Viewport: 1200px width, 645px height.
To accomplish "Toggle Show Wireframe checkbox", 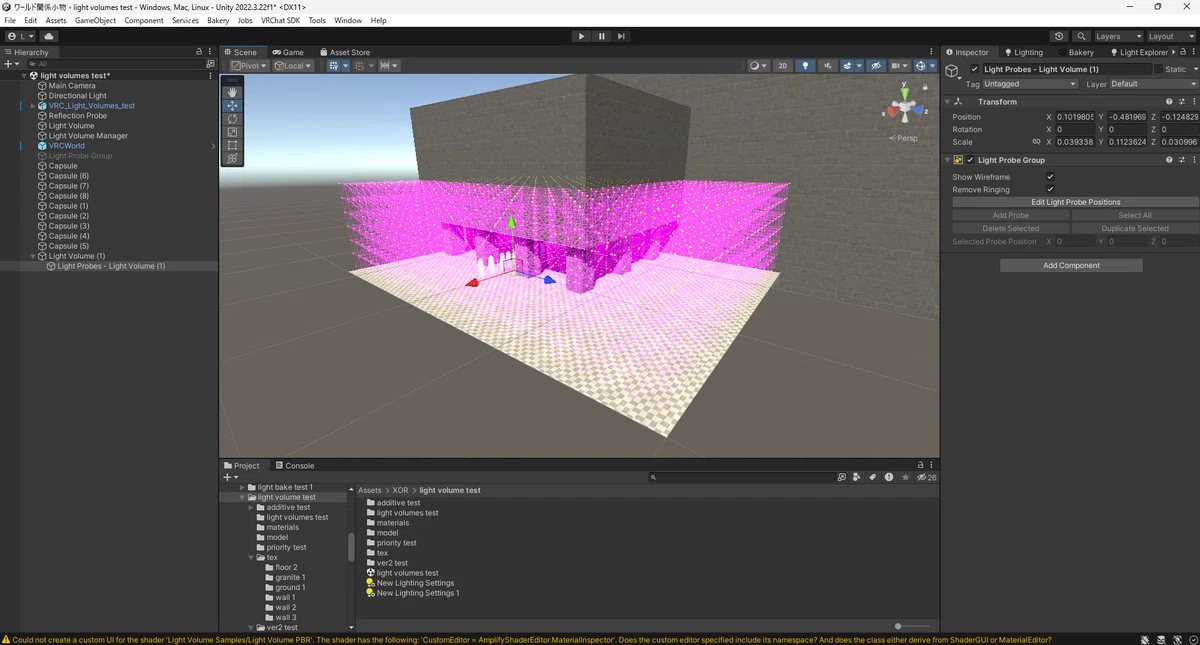I will [x=1050, y=177].
